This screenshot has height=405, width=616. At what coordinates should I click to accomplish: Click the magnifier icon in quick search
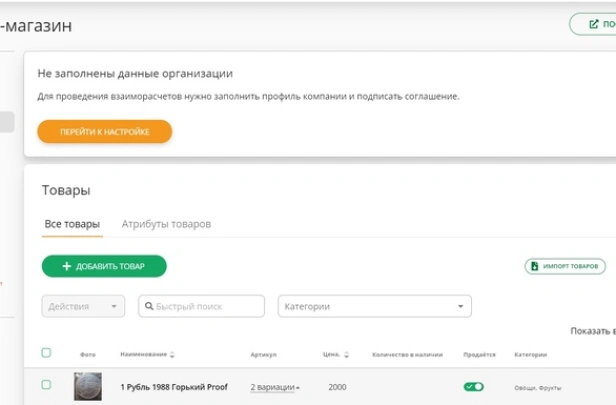(x=149, y=306)
